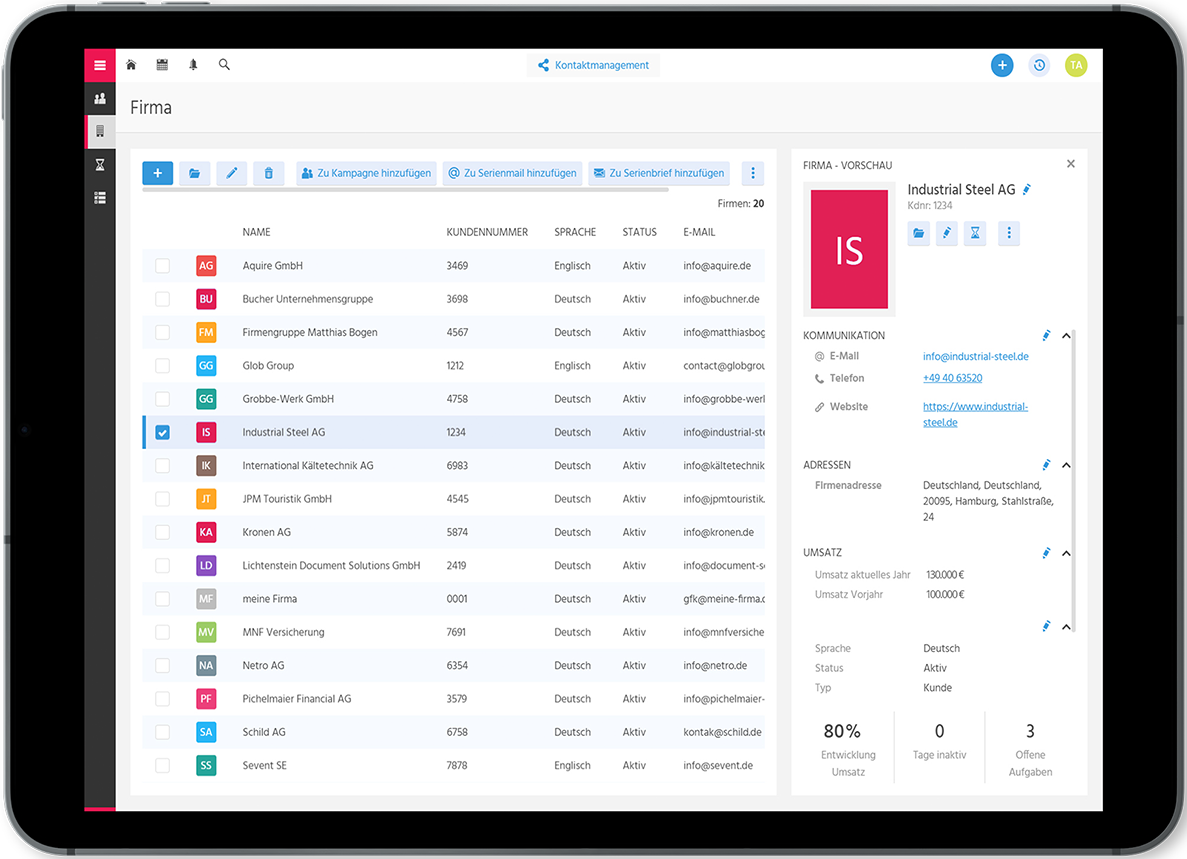The image size is (1187, 859).
Task: Sort by STATUS column header
Action: 640,232
